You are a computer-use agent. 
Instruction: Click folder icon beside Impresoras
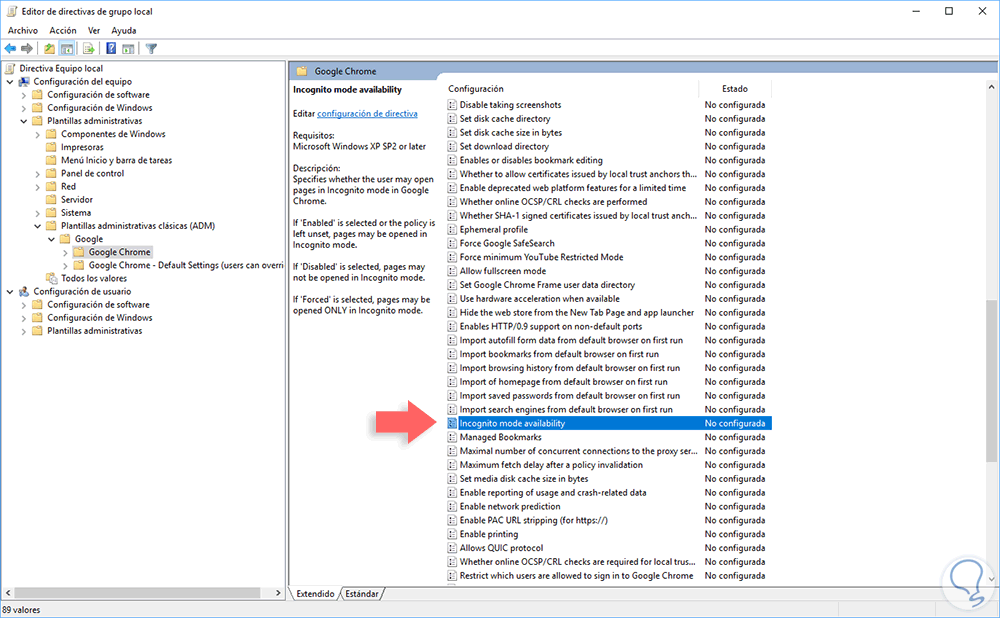(x=52, y=147)
